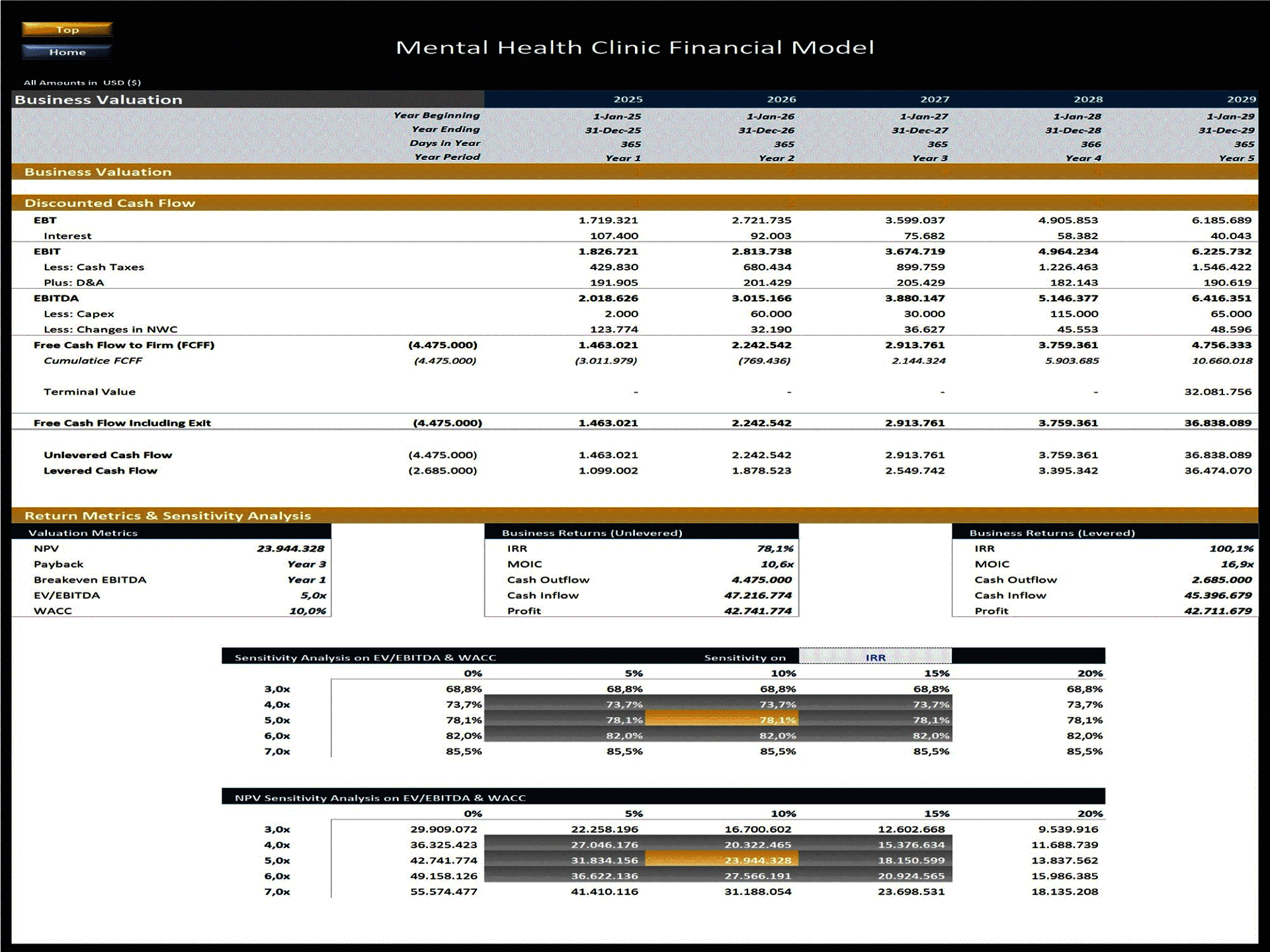Screen dimensions: 1270x952
Task: Click the blue Home button
Action: (67, 52)
